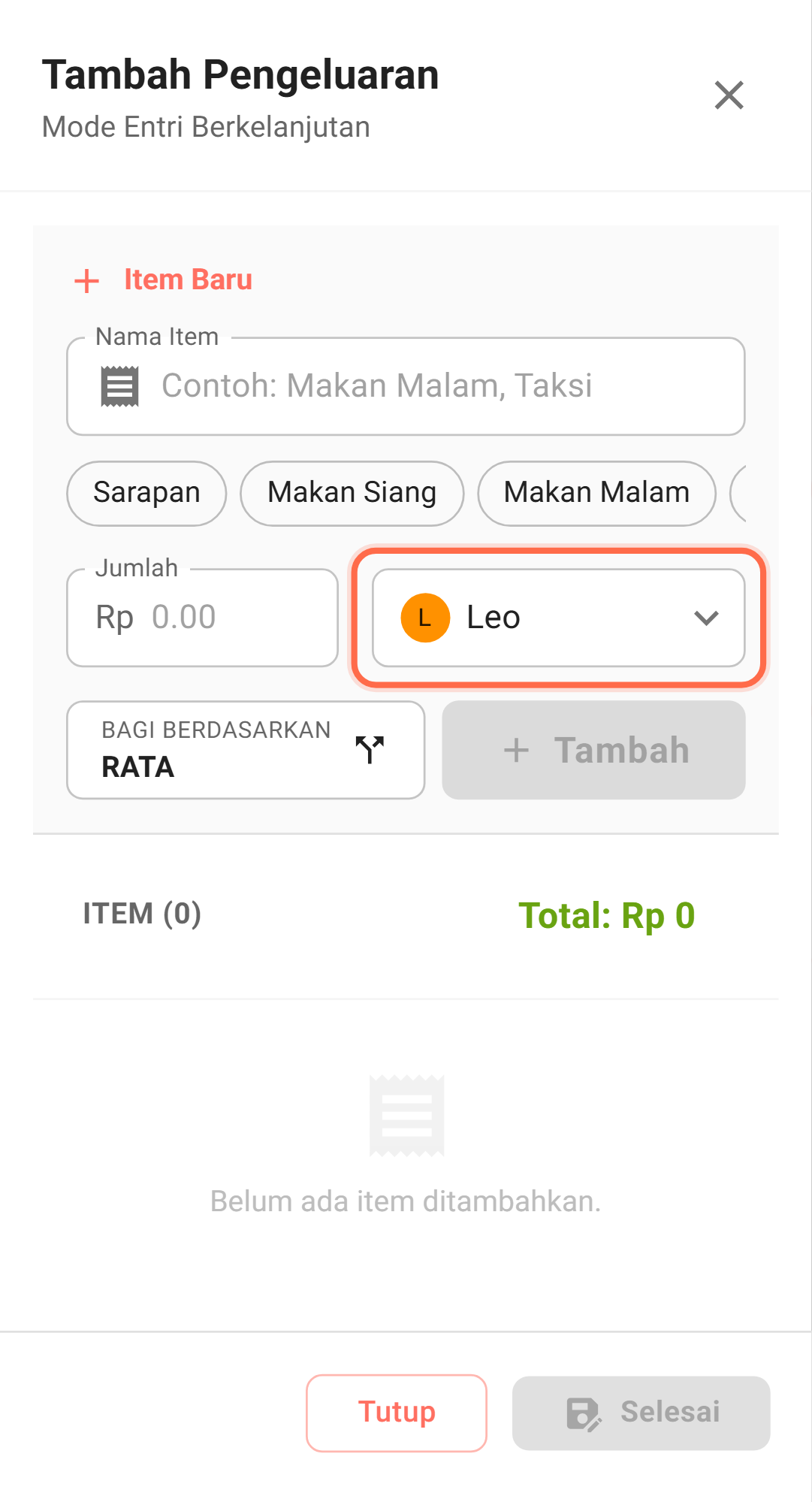The image size is (812, 1502).
Task: Click the receipt icon in Nama Item field
Action: pyautogui.click(x=120, y=386)
